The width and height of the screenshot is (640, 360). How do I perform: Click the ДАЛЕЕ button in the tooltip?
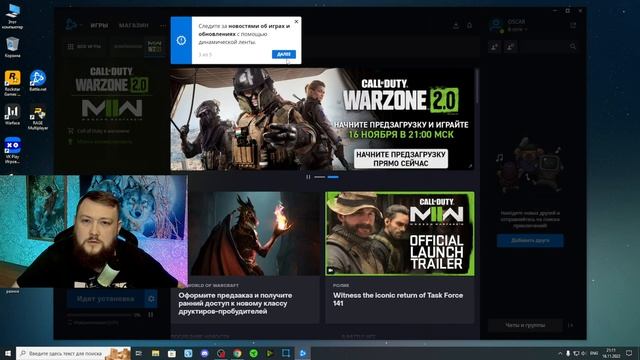(284, 54)
